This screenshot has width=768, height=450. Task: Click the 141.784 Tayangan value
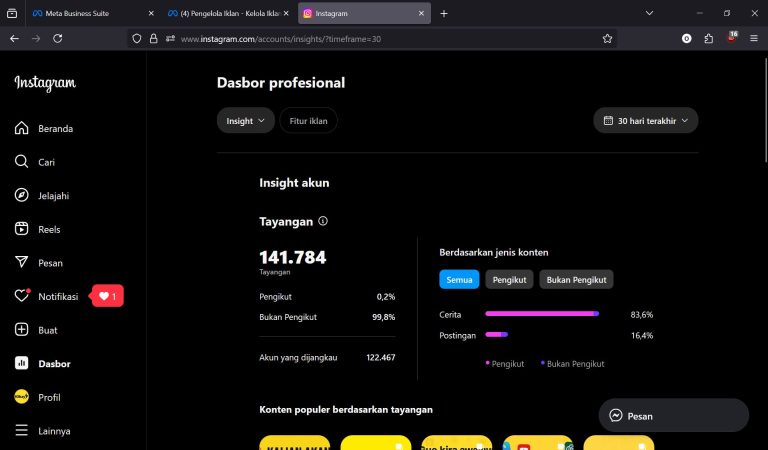click(292, 257)
